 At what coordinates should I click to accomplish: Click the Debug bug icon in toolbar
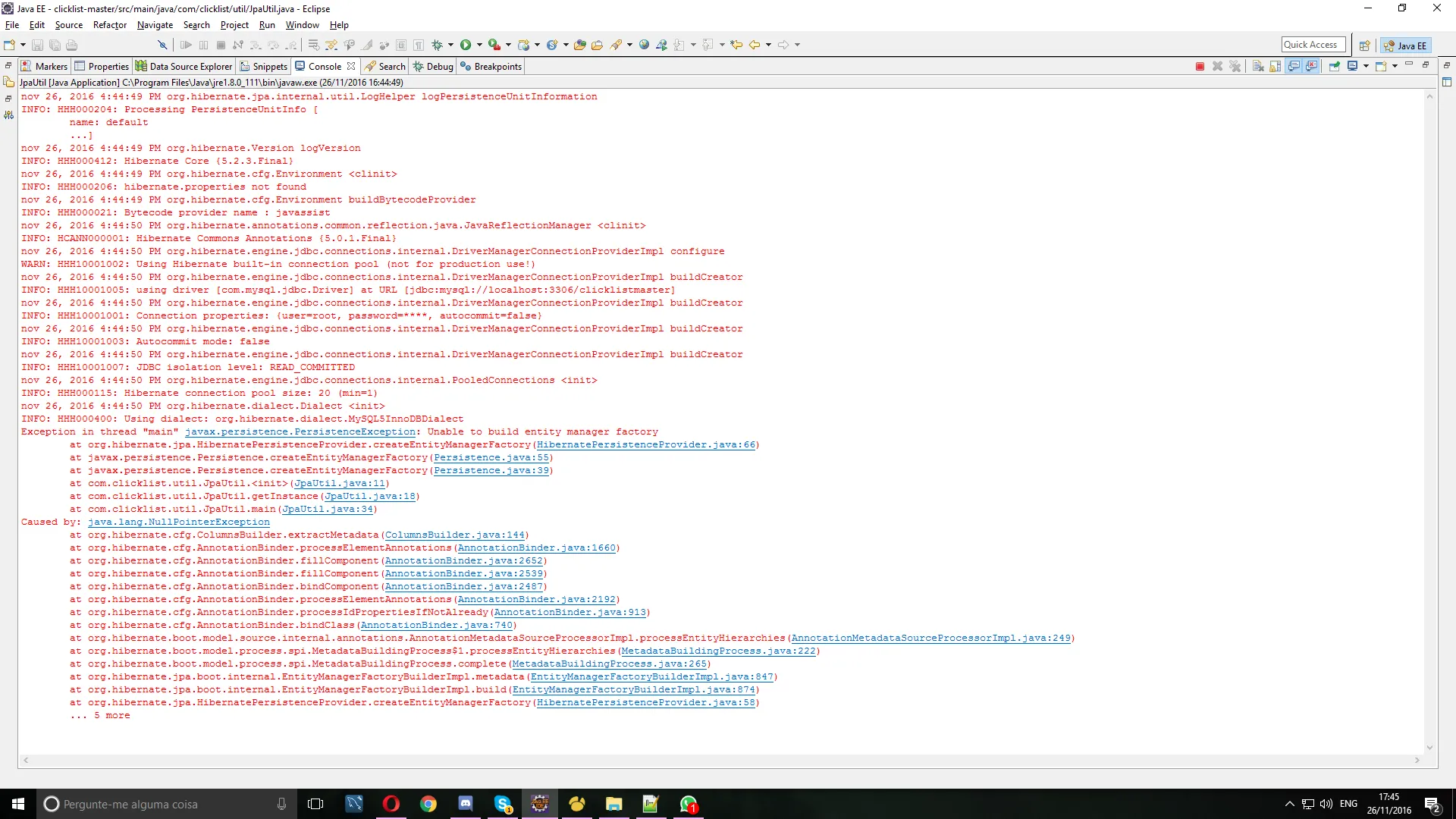[438, 45]
